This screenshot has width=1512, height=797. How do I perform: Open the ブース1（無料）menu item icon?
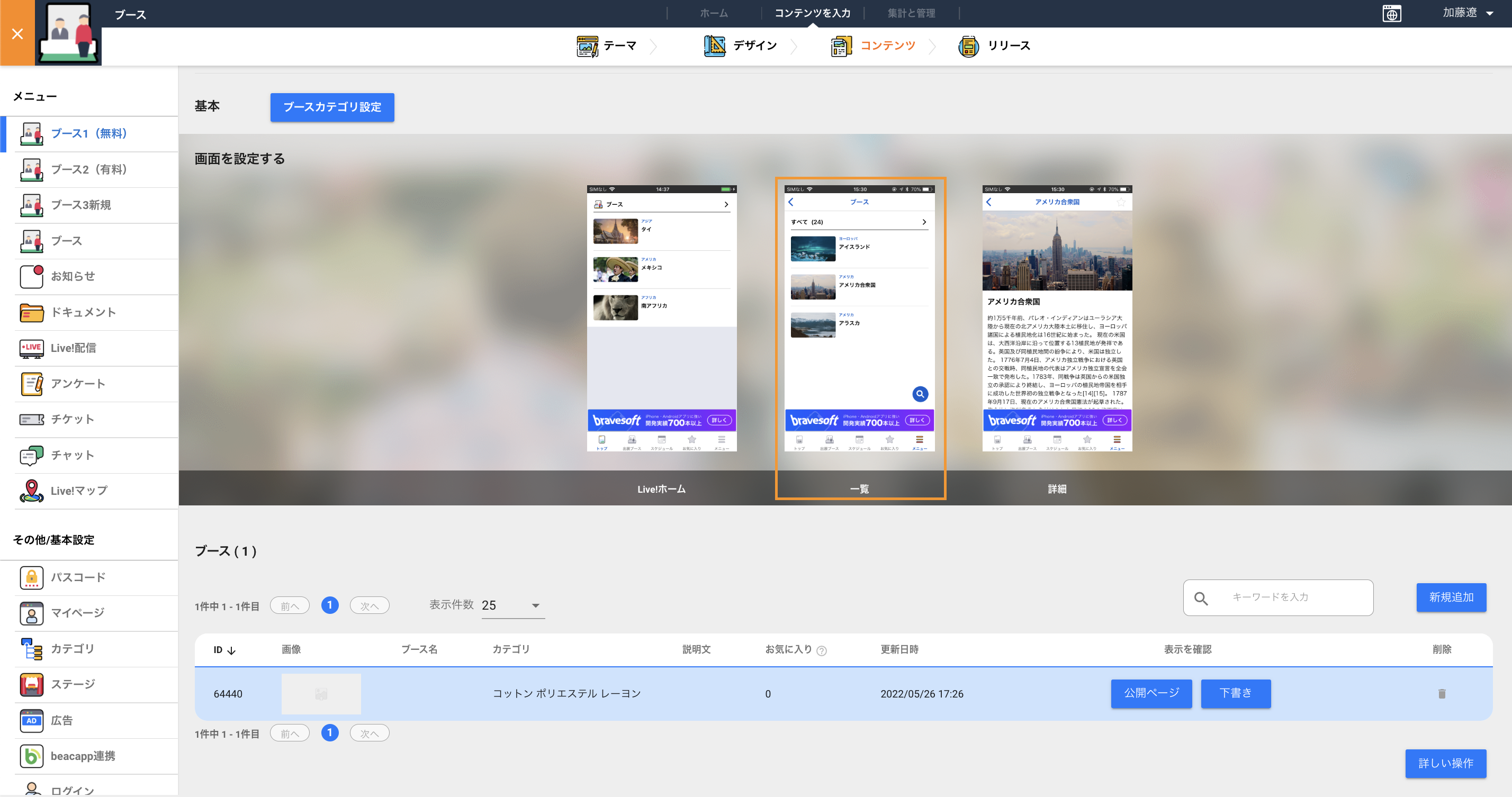(x=32, y=134)
